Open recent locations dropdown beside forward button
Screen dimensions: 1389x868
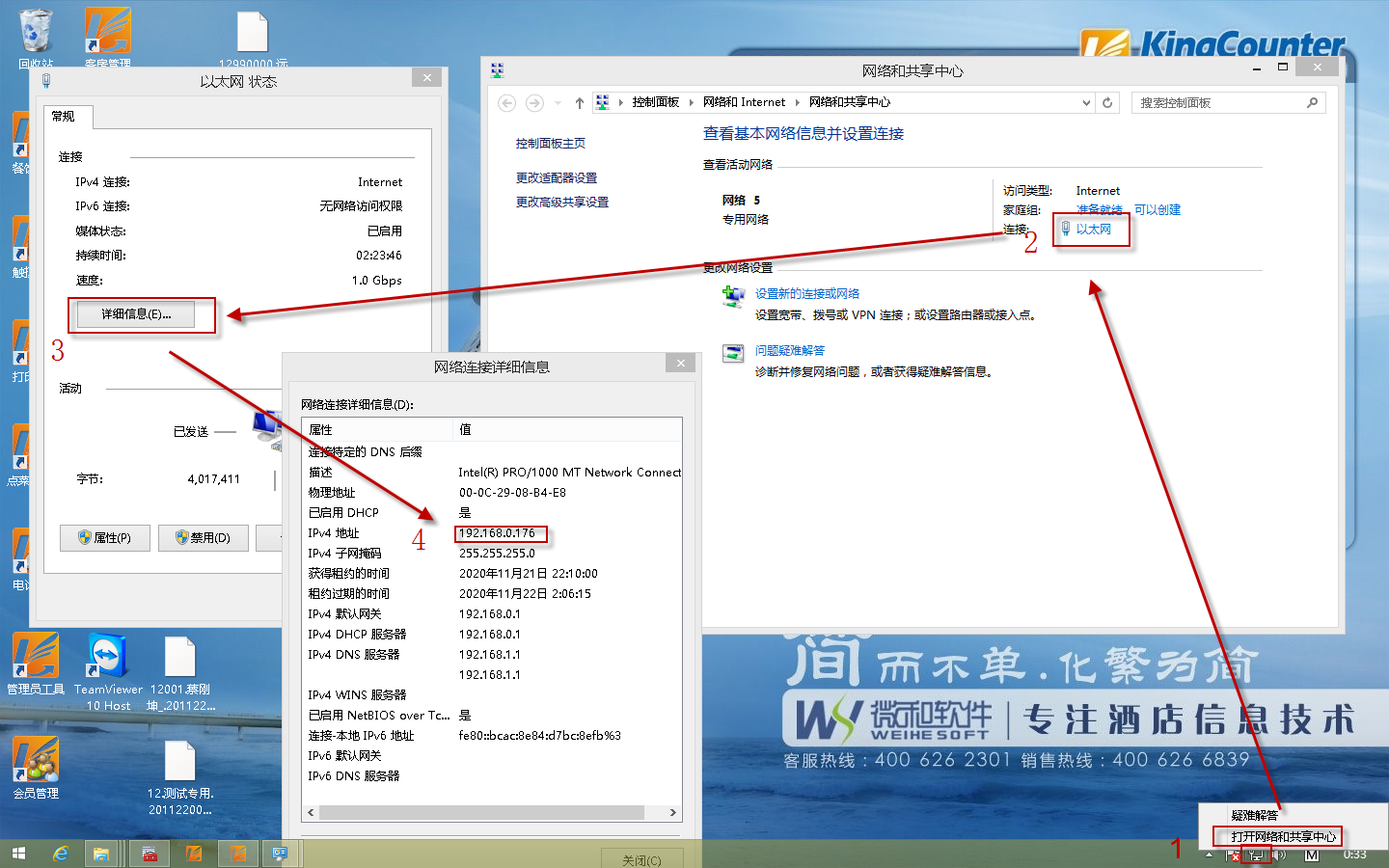tap(558, 102)
